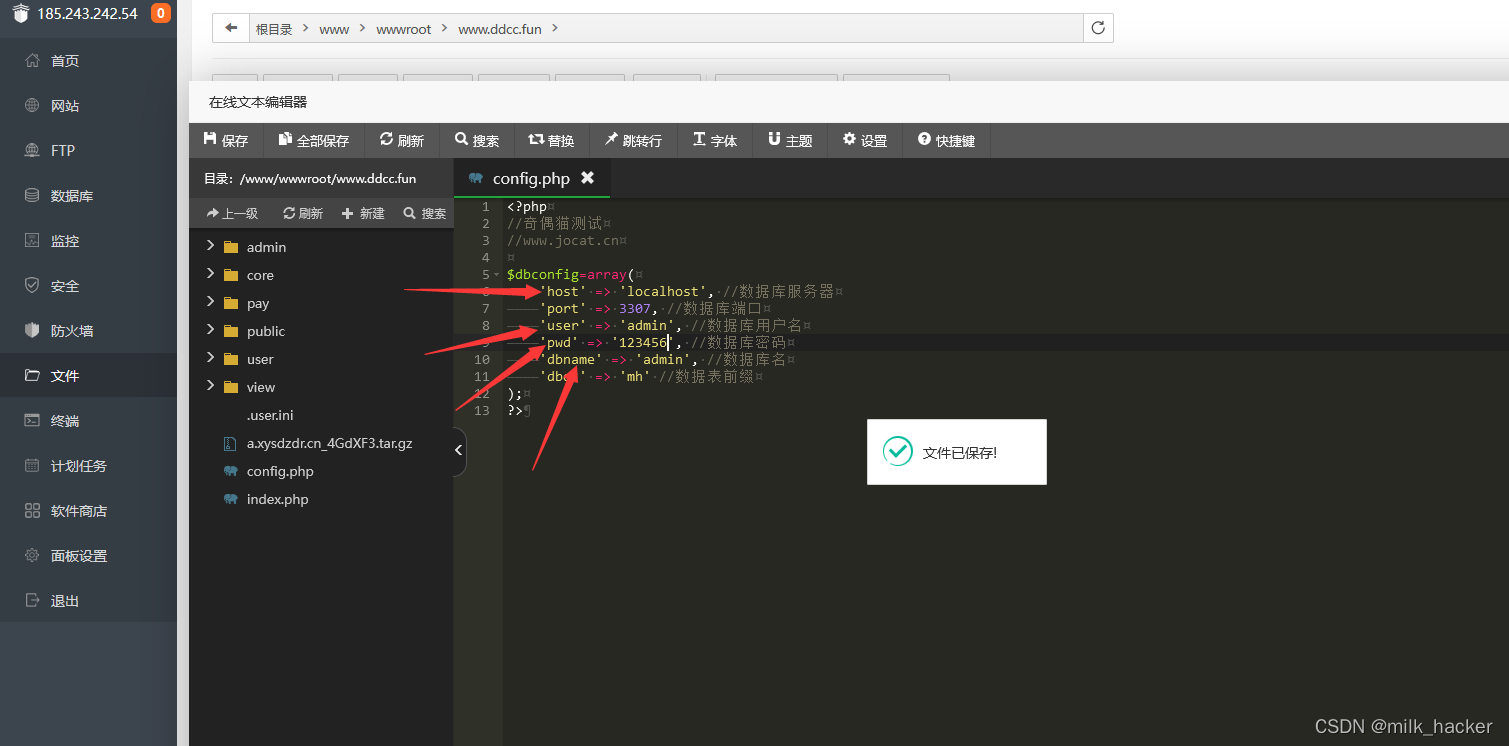This screenshot has width=1509, height=746.
Task: Open the 网站 websites section
Action: tap(65, 106)
